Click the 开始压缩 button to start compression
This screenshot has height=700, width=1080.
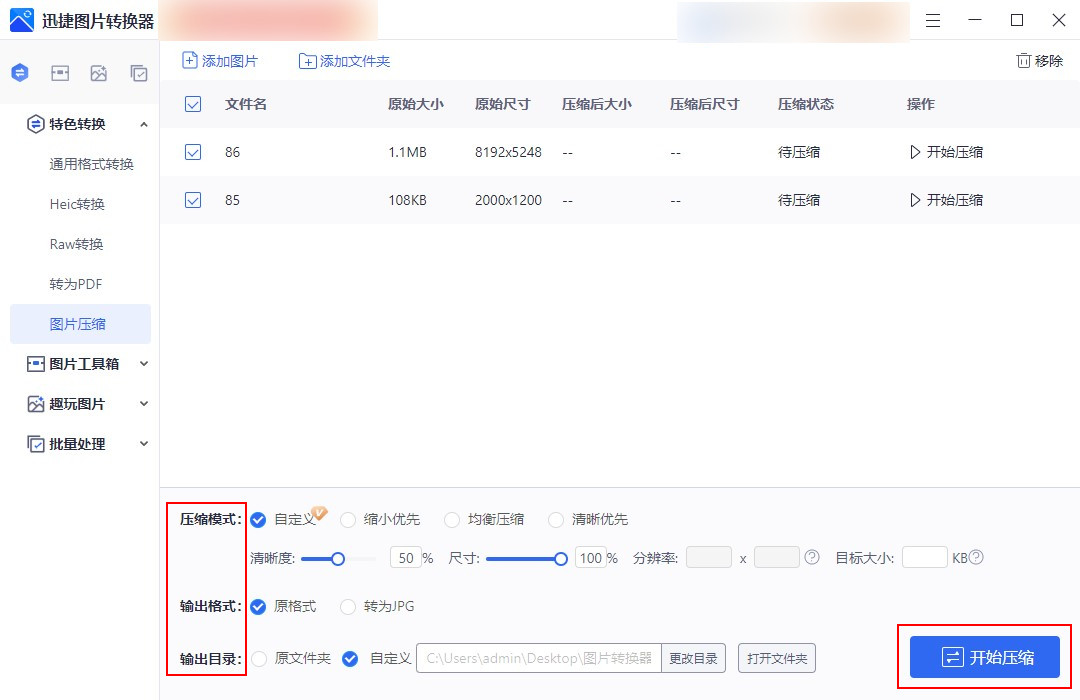click(983, 657)
